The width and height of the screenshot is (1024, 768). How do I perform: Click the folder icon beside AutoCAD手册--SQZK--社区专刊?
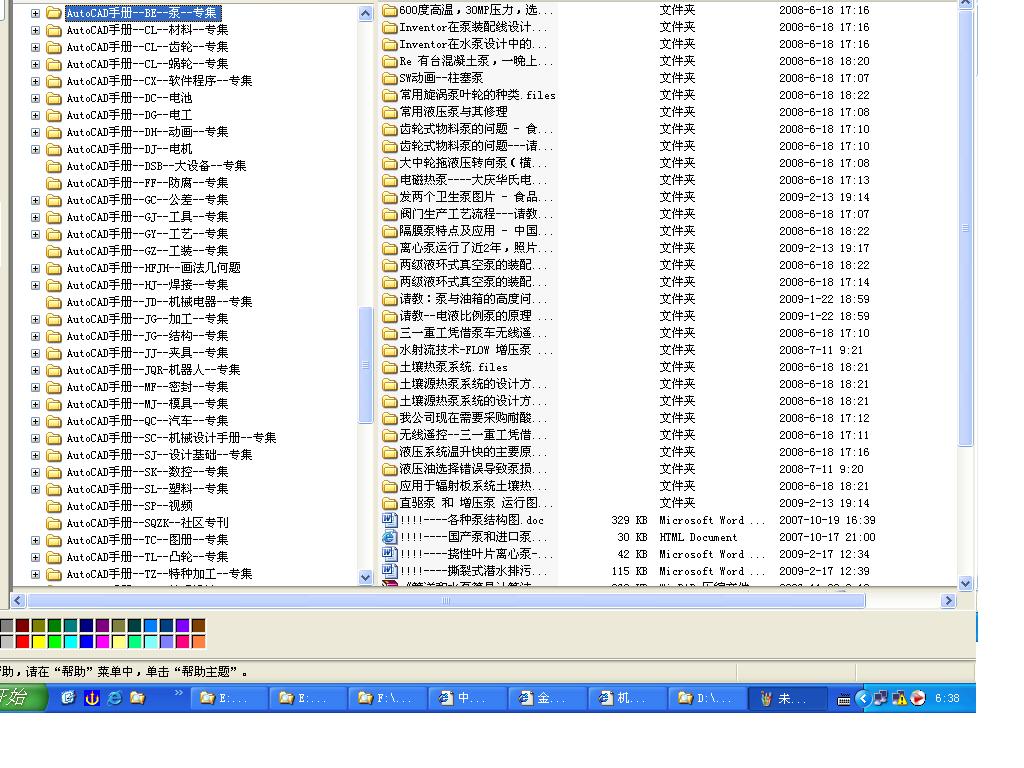pyautogui.click(x=54, y=523)
